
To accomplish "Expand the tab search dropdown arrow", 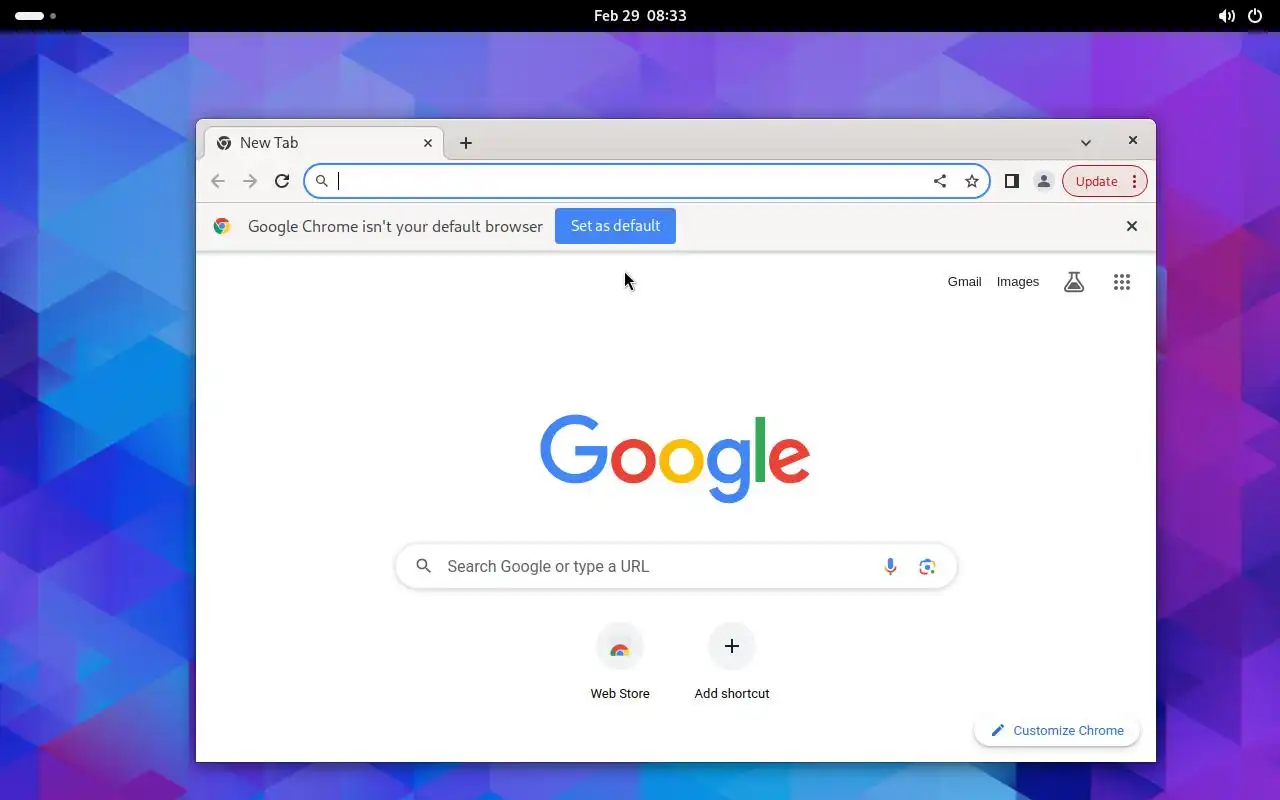I will (1086, 143).
